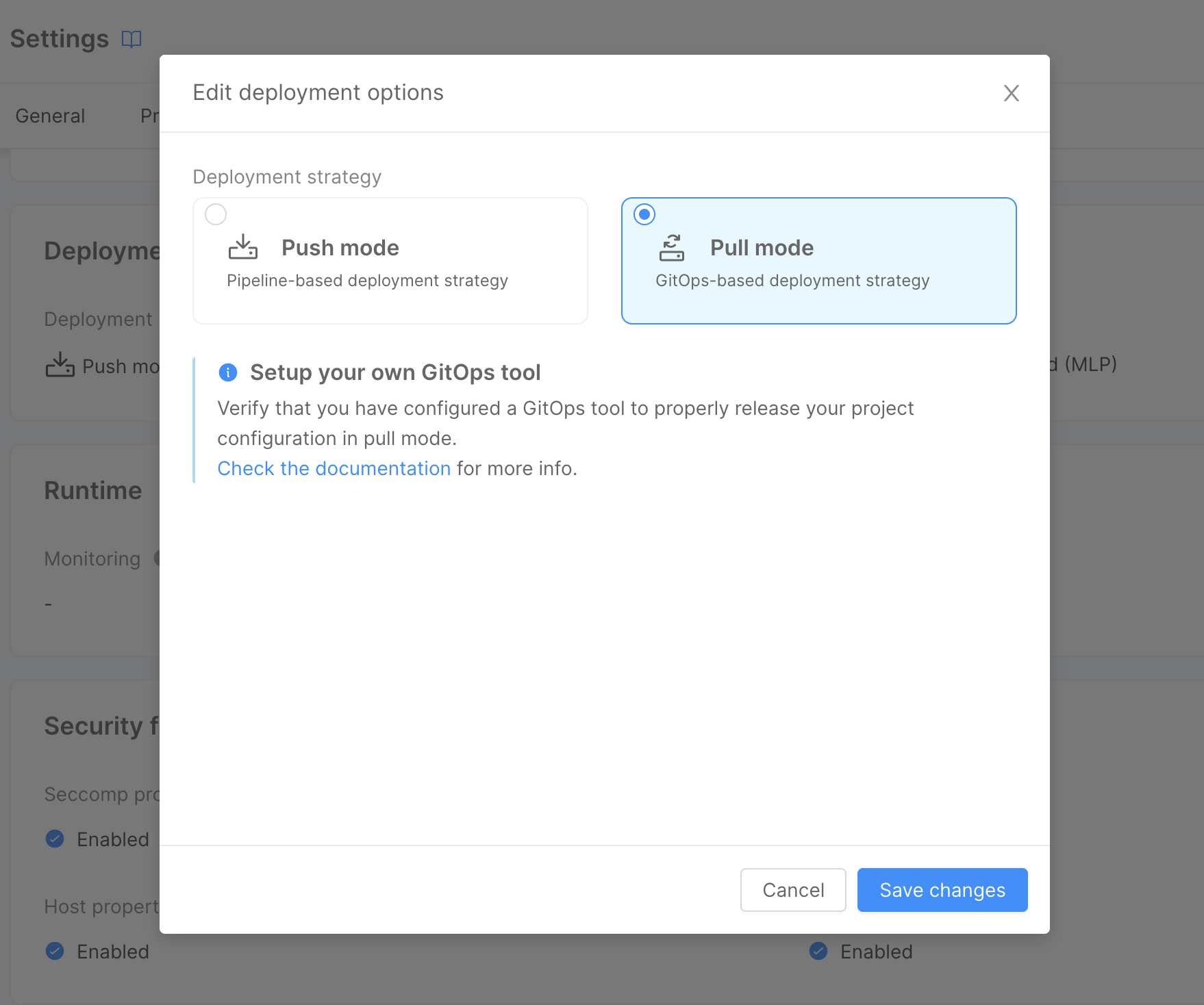This screenshot has height=1005, width=1204.
Task: Click Save changes
Action: click(x=942, y=890)
